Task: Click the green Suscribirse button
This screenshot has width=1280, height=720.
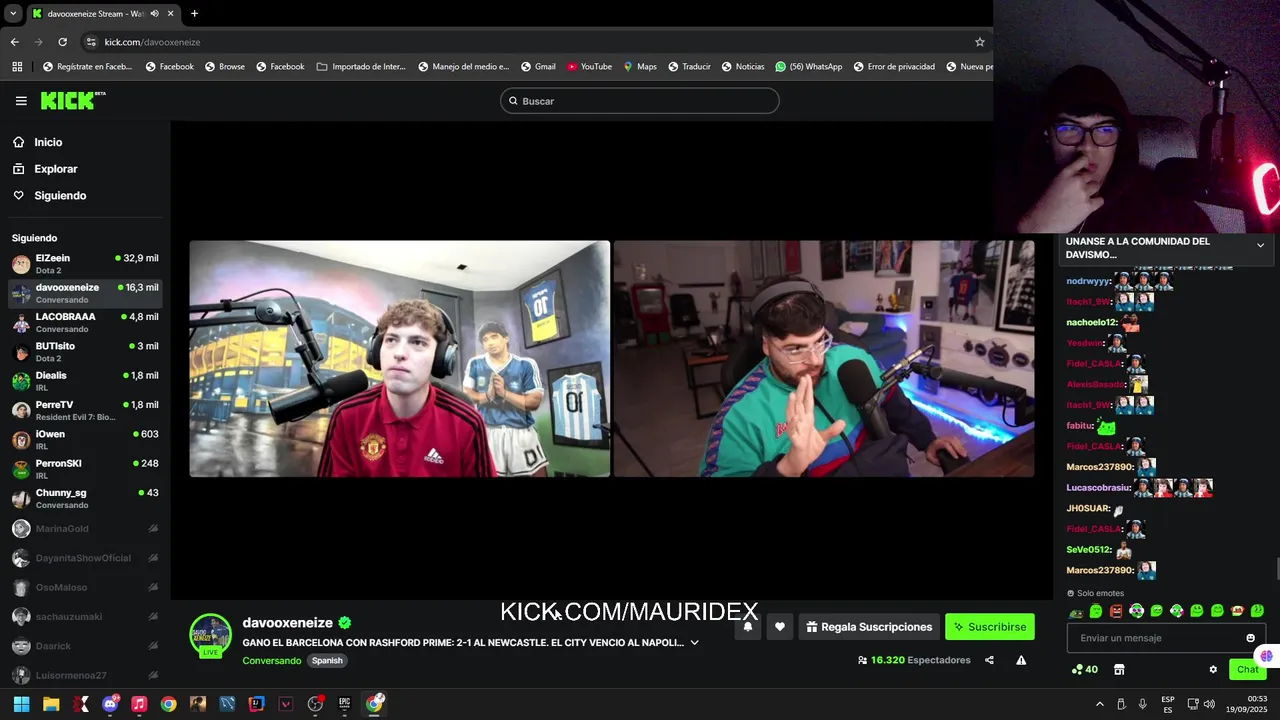Action: 990,627
